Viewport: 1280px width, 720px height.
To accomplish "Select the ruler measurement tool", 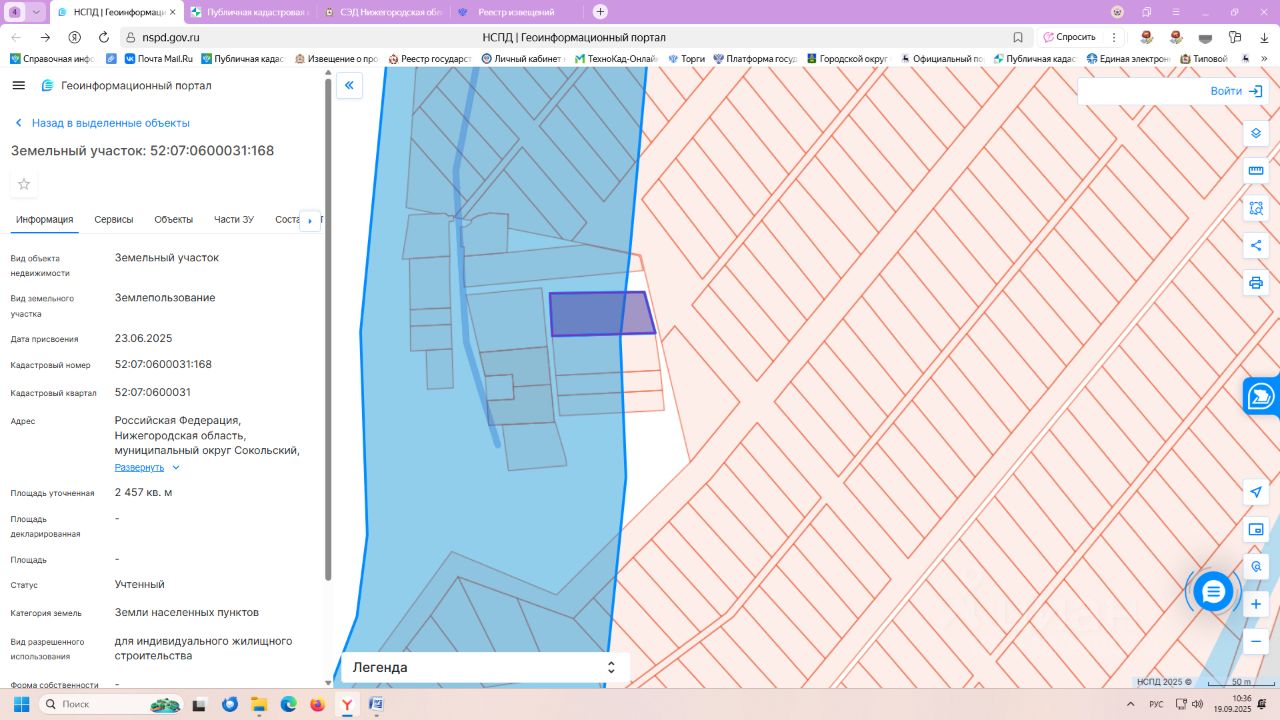I will (1256, 171).
